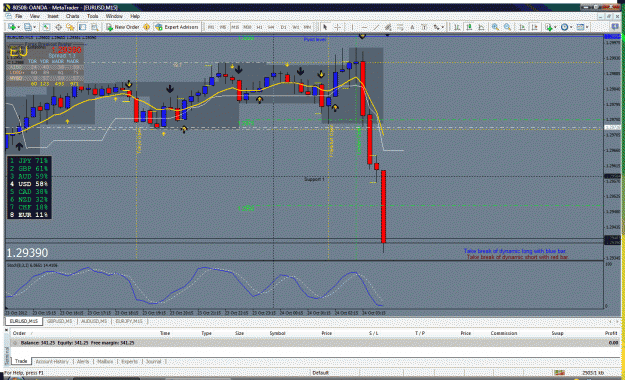The width and height of the screenshot is (625, 380).
Task: Select the Text 'A' drawing tool
Action: (412, 27)
